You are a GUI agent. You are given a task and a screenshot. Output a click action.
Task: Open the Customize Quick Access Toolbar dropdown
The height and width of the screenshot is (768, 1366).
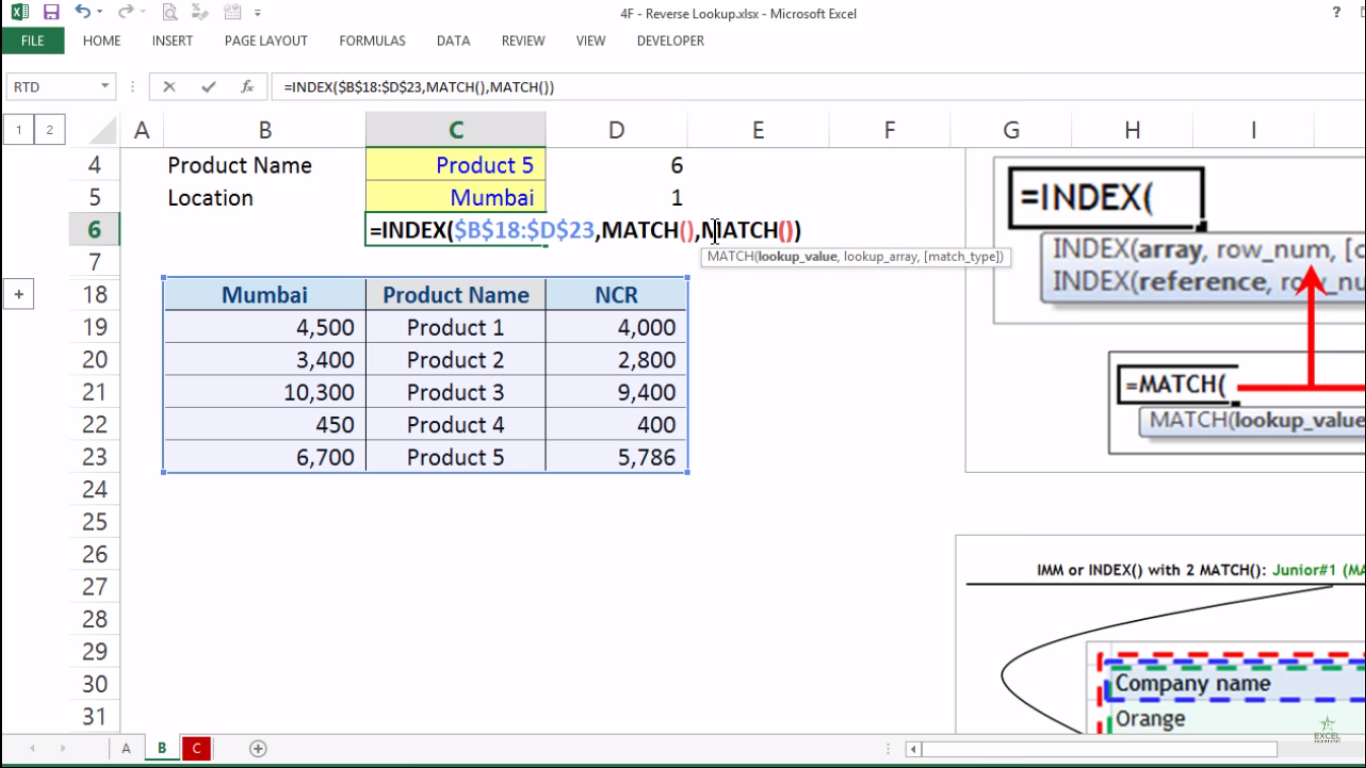pos(258,14)
